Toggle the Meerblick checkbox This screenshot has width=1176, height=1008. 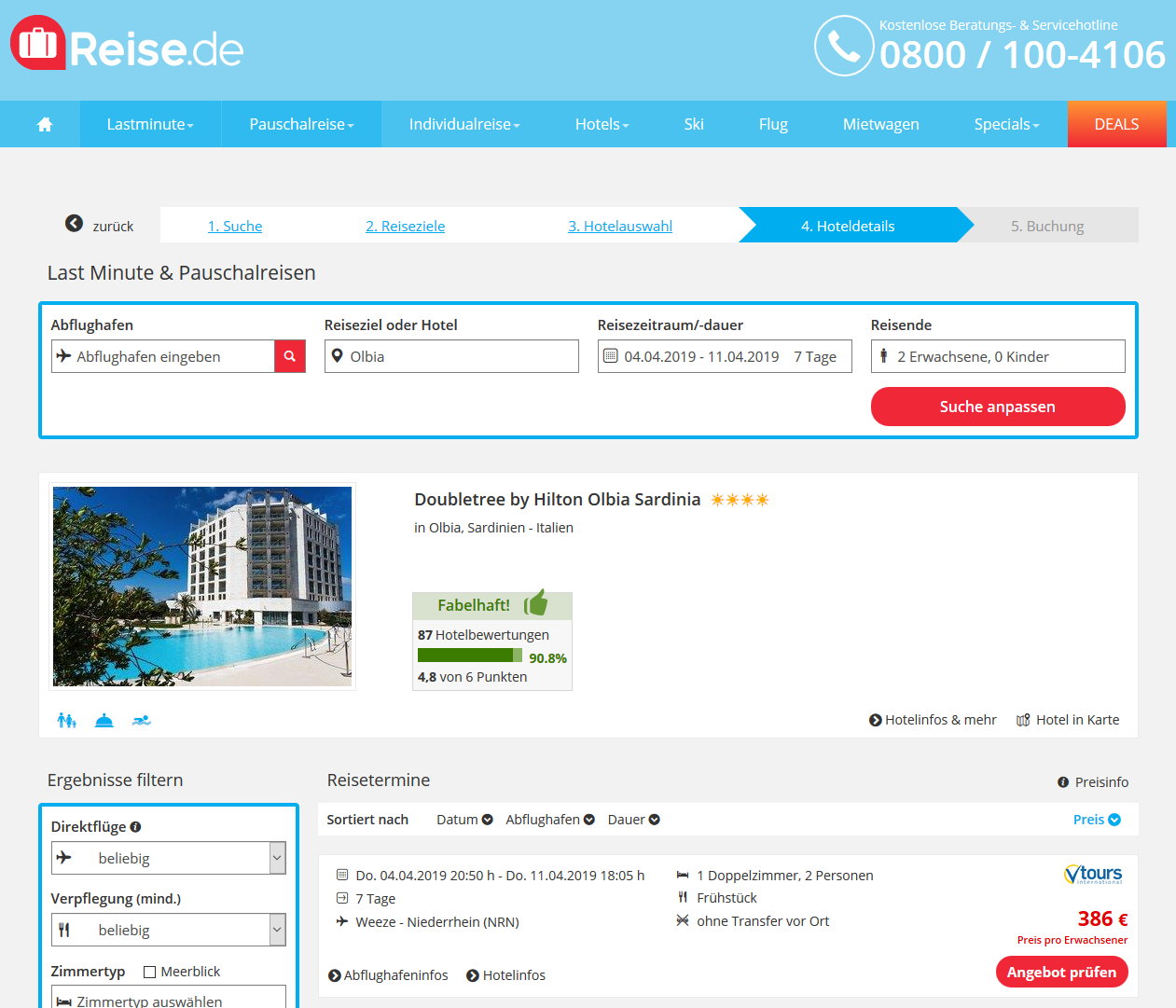(x=149, y=972)
